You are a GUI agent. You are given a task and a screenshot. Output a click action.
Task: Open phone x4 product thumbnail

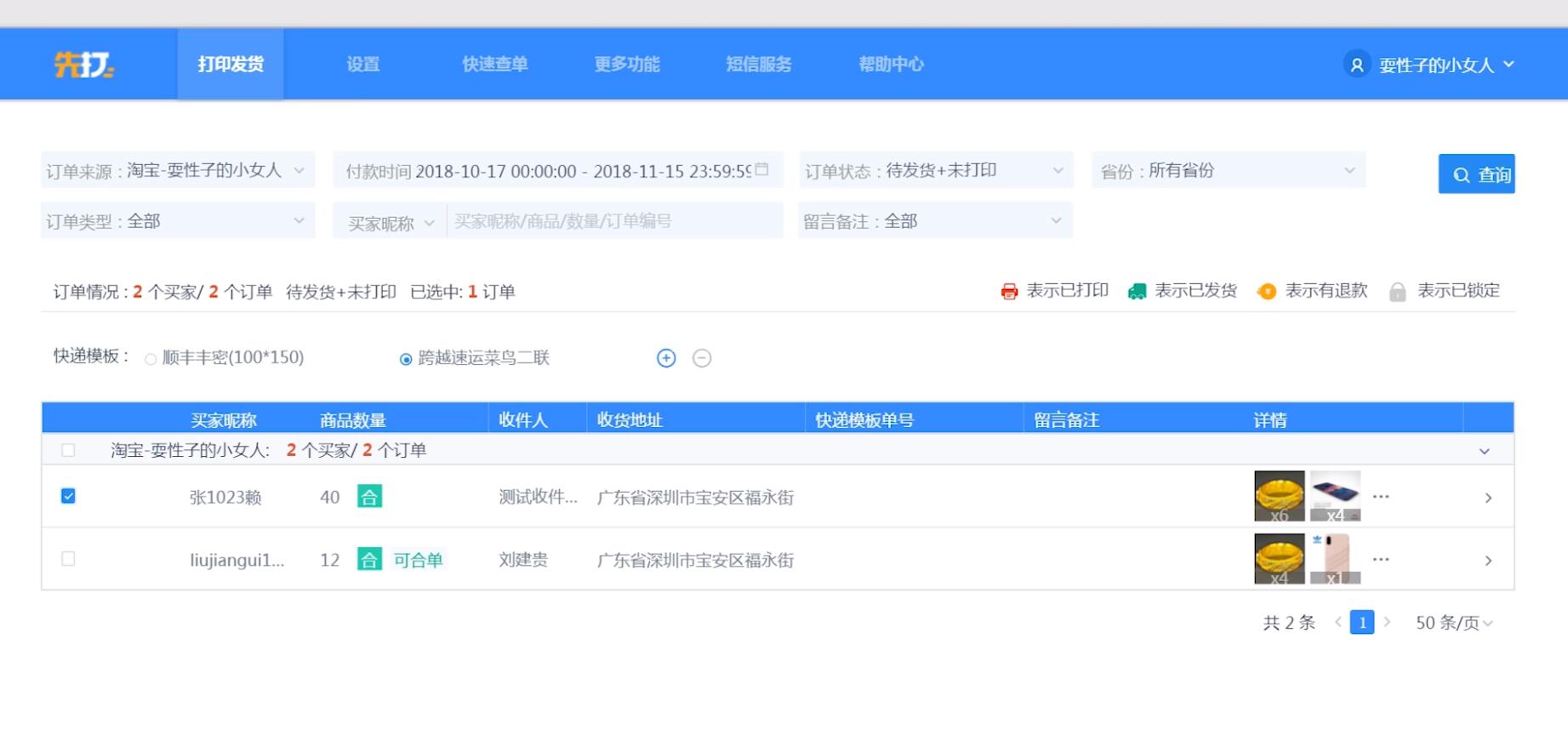click(1335, 496)
